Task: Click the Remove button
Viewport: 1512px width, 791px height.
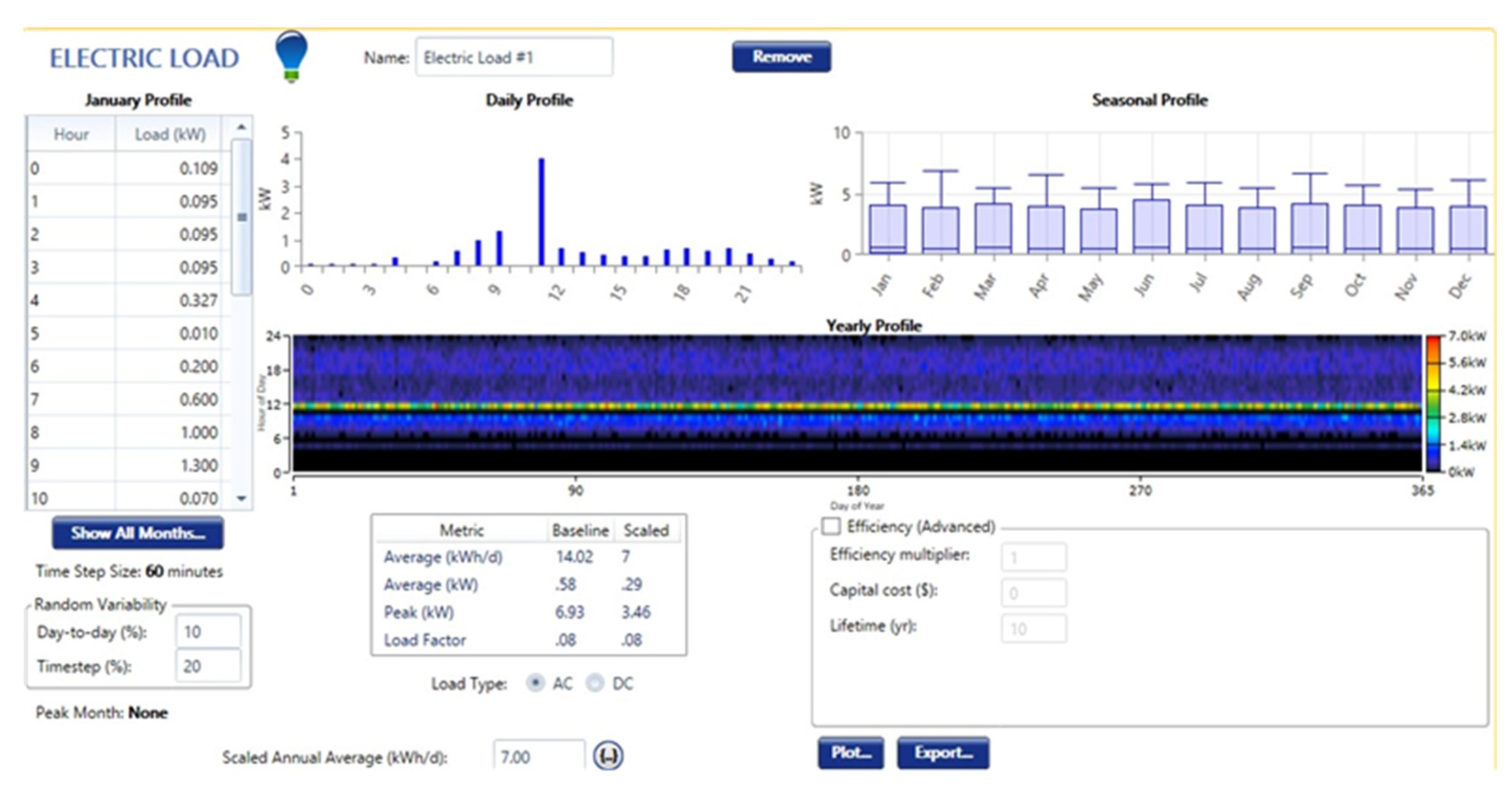Action: 781,57
